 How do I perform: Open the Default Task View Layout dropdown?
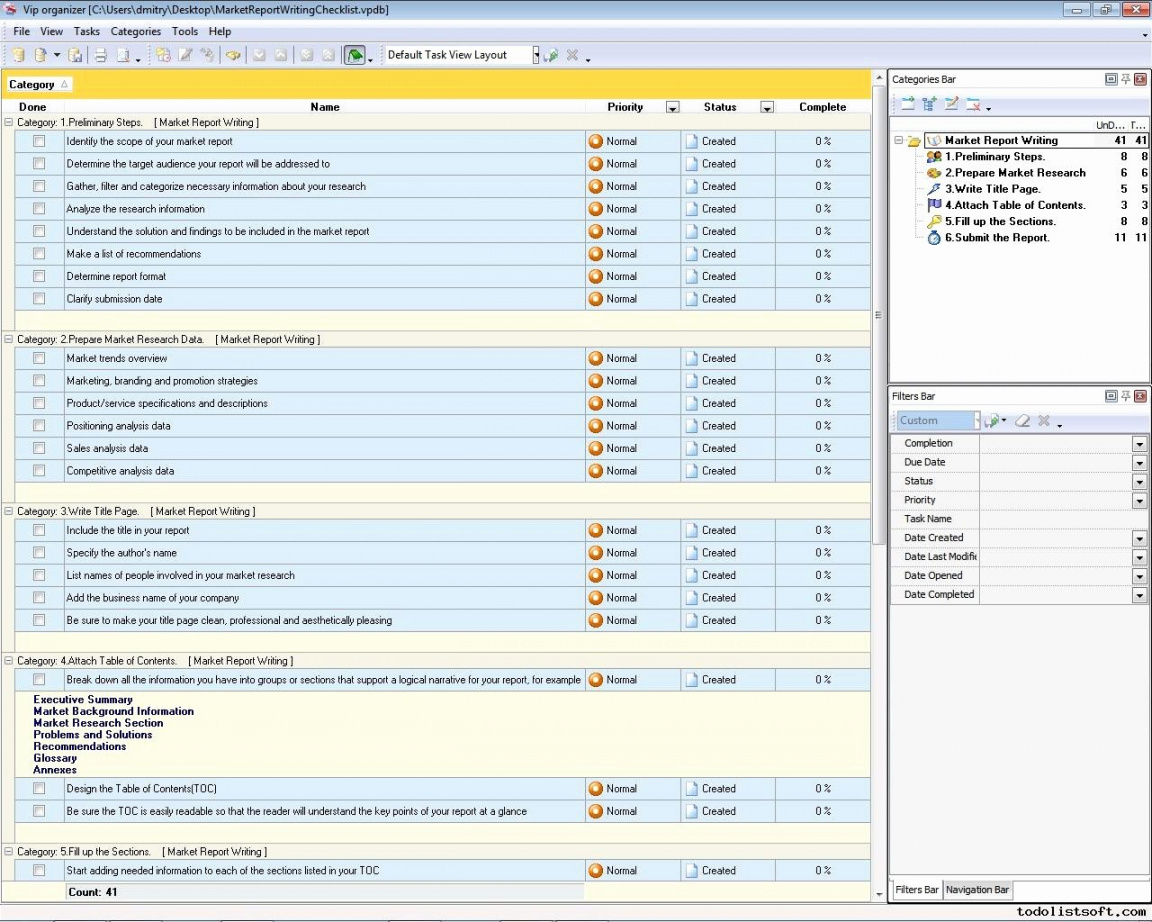[x=535, y=56]
